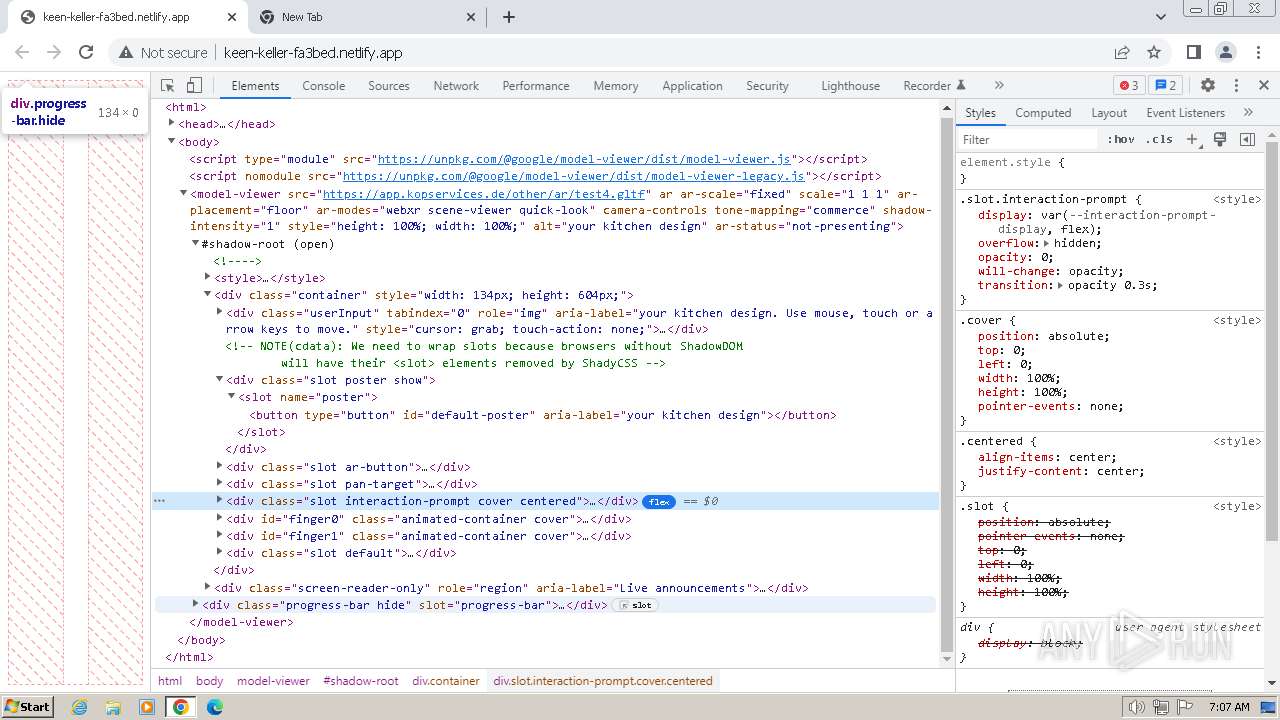Open the Application panel

[692, 86]
